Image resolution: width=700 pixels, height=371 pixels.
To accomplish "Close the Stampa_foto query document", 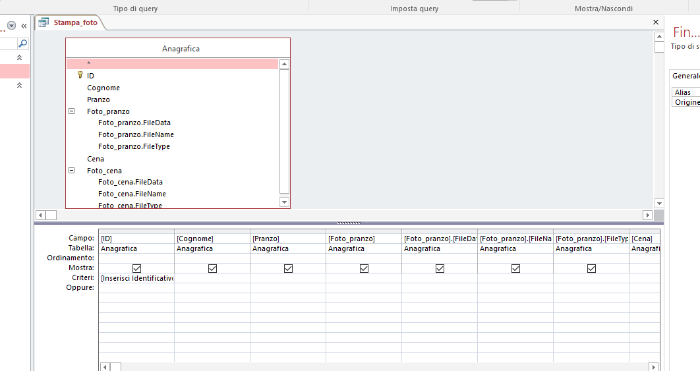I will tap(655, 22).
